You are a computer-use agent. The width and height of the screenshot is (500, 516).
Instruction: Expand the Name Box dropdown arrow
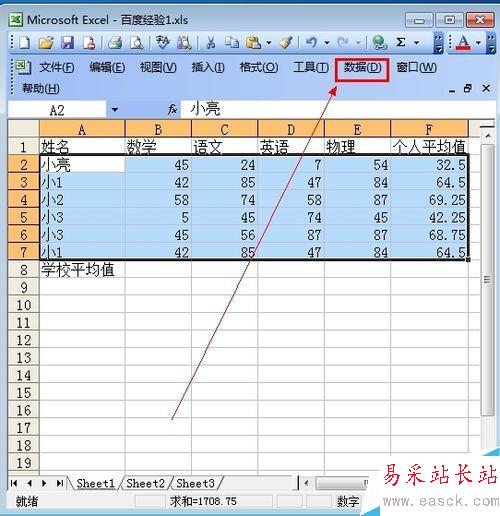(115, 109)
